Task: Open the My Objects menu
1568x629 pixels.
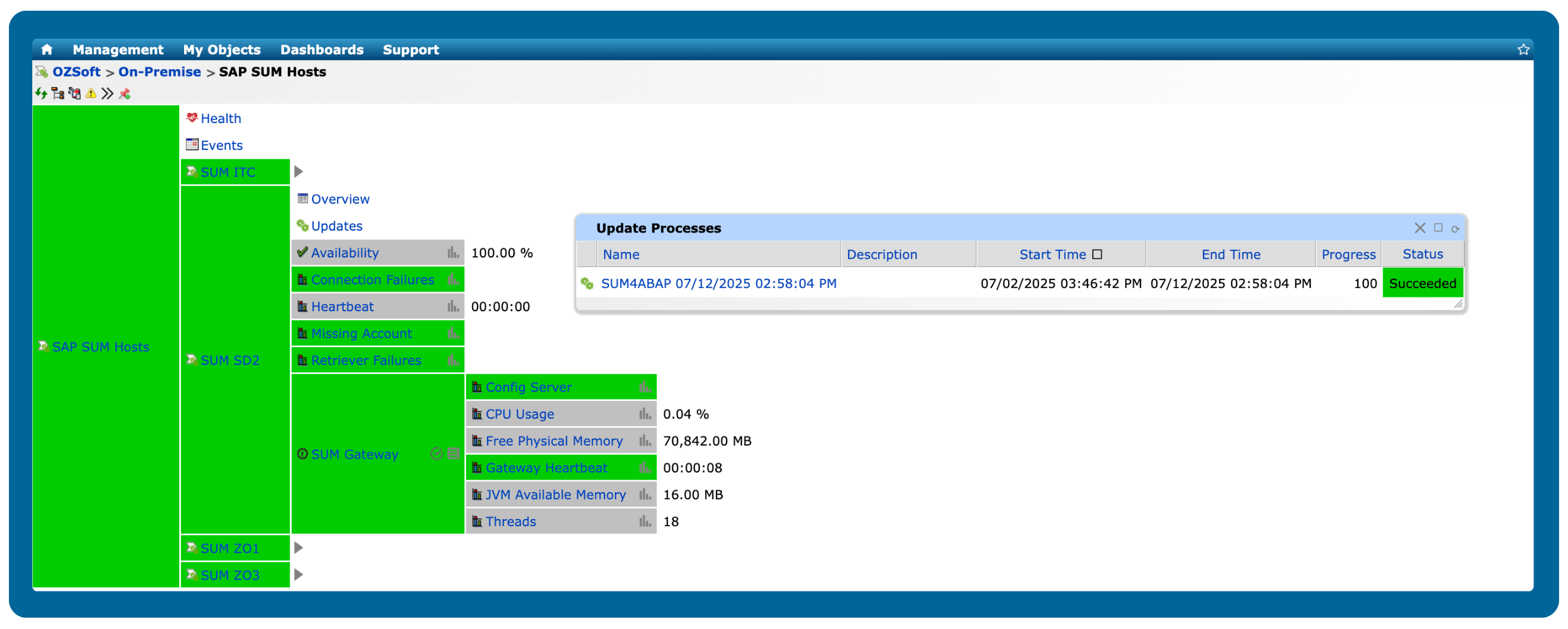Action: [x=222, y=49]
